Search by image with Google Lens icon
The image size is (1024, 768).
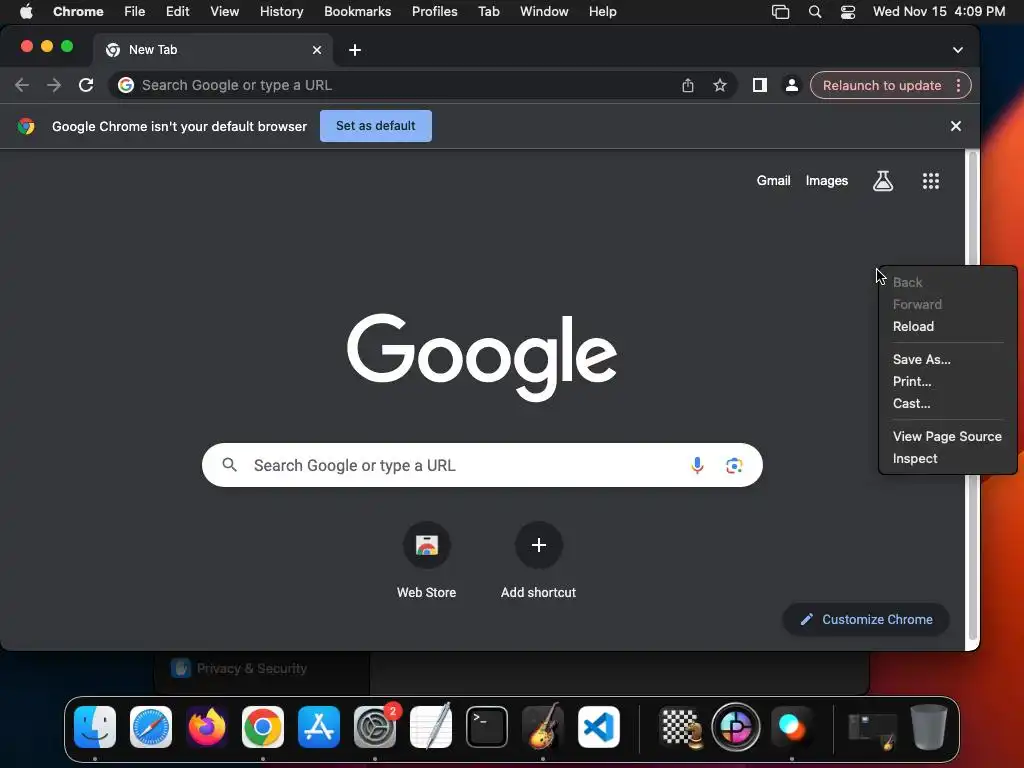pyautogui.click(x=734, y=465)
